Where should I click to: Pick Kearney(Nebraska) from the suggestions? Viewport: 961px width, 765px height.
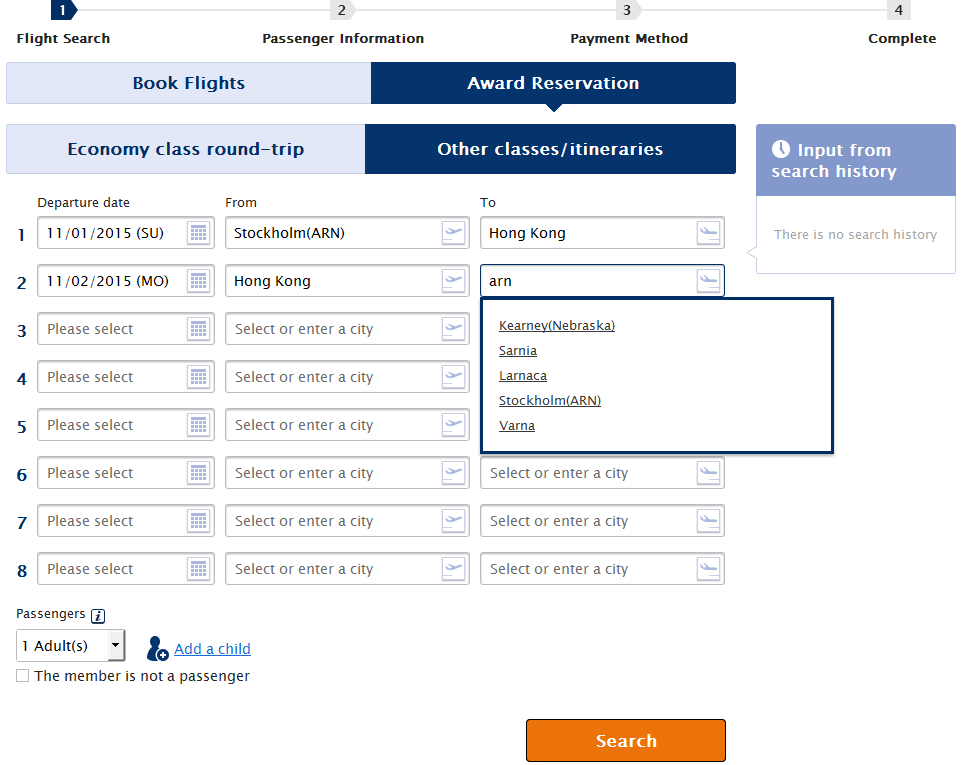tap(556, 325)
